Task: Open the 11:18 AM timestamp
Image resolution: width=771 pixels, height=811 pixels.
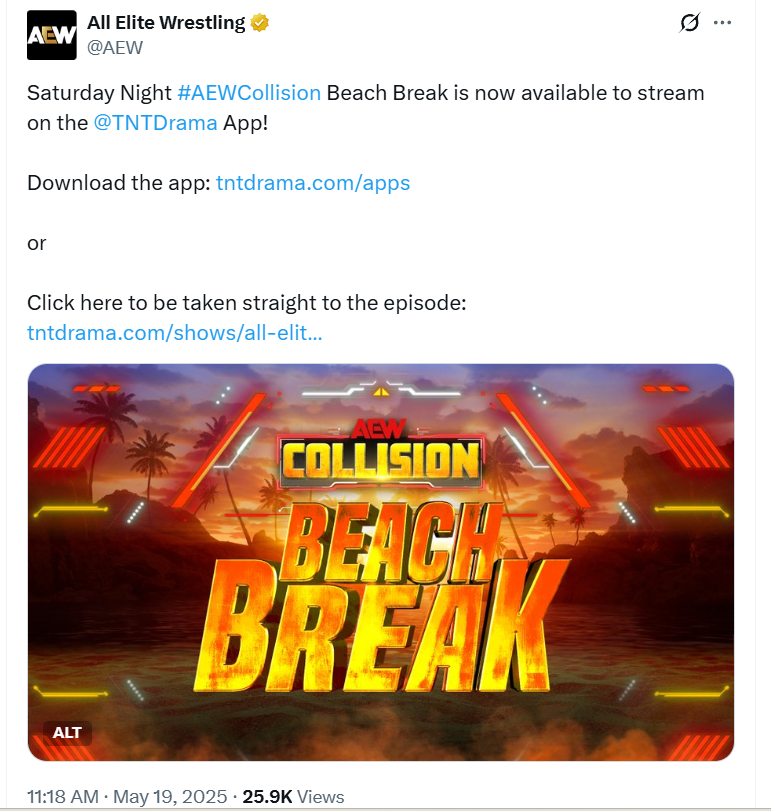Action: pos(63,797)
